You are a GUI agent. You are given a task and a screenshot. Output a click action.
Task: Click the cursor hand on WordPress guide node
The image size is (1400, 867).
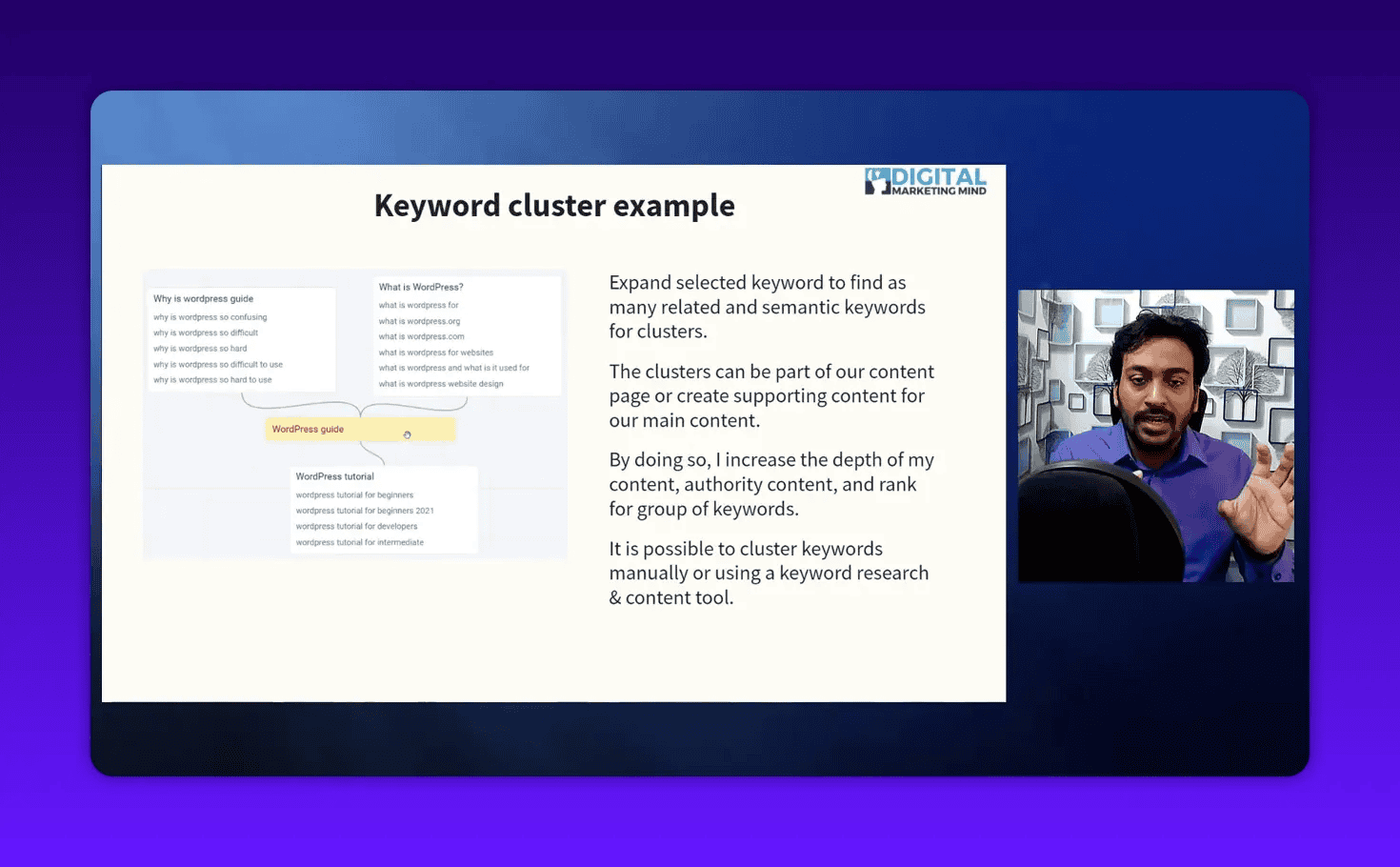(x=408, y=433)
